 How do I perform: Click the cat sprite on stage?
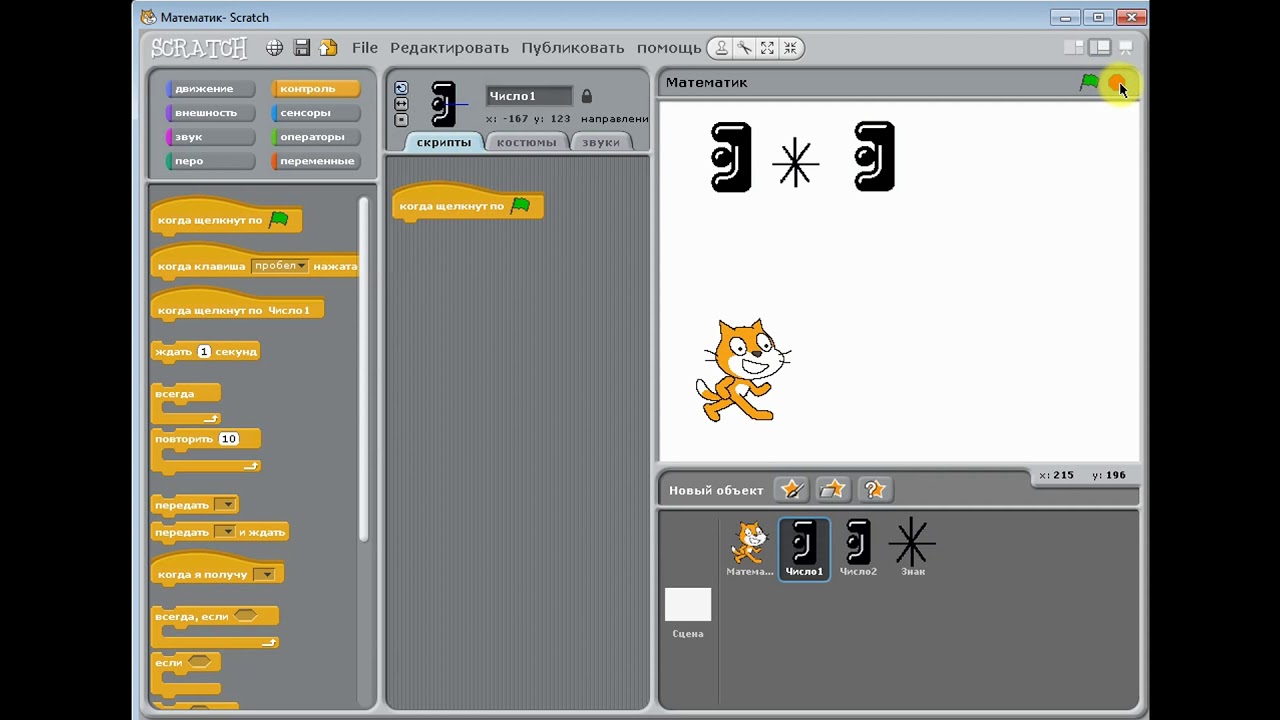pyautogui.click(x=743, y=370)
